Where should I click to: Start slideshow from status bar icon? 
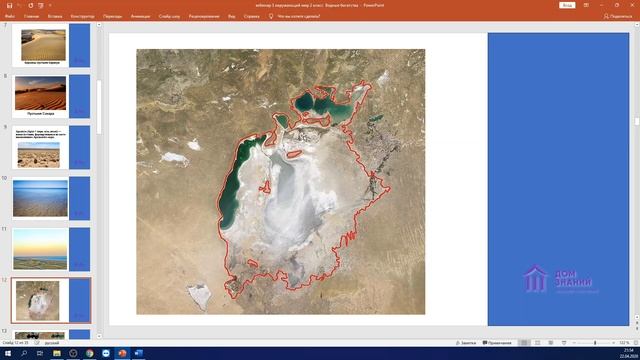point(564,343)
